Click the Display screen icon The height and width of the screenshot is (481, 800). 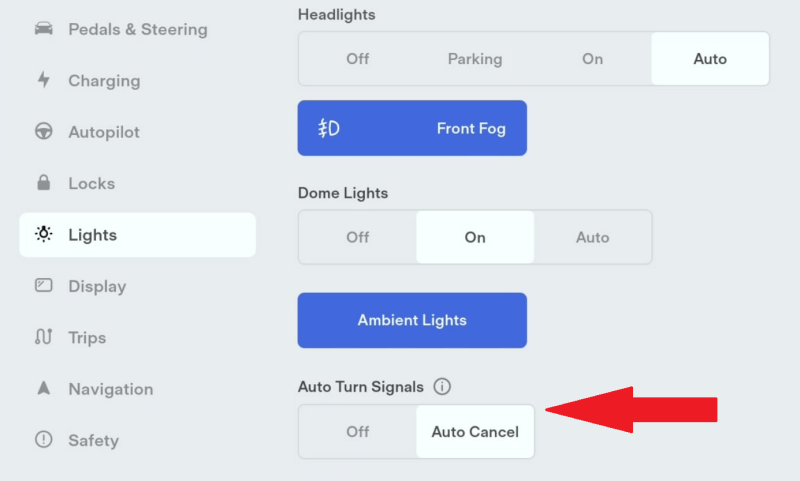43,285
